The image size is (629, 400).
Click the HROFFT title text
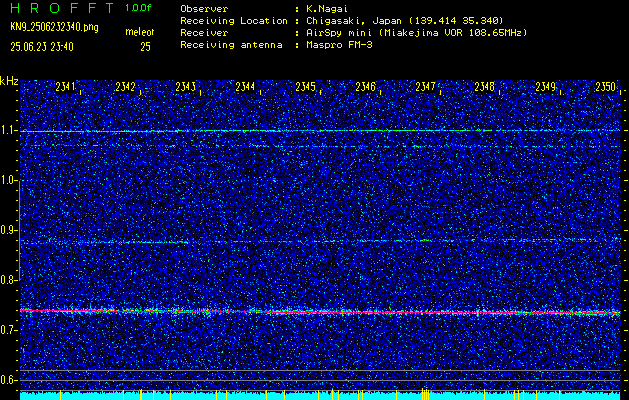point(63,8)
